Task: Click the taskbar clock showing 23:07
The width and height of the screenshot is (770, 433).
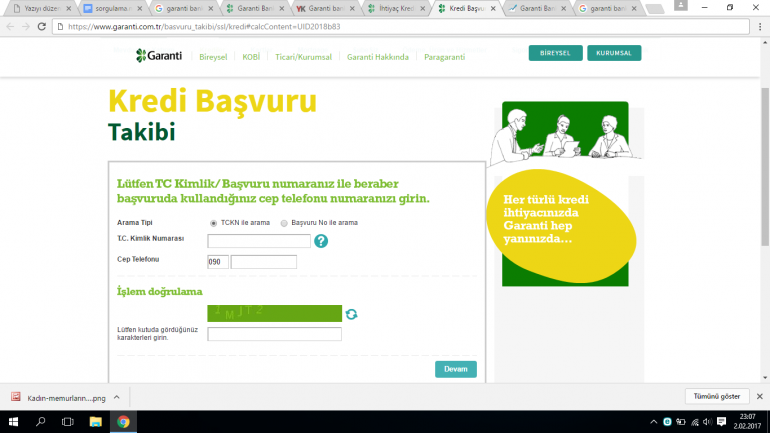Action: click(747, 422)
